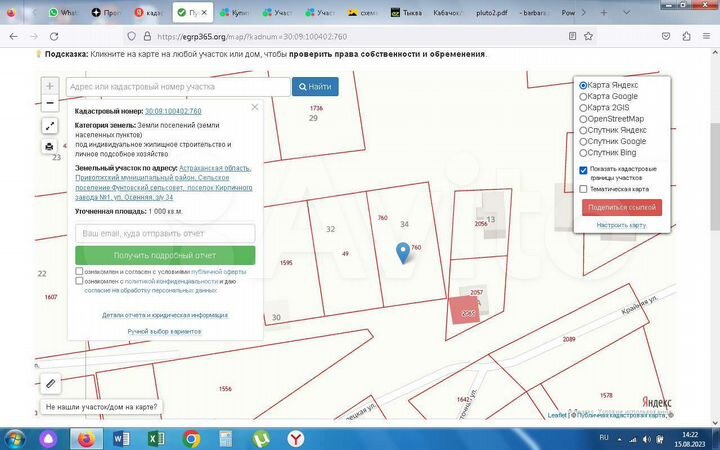Enable the Тематическая карта checkbox

583,188
